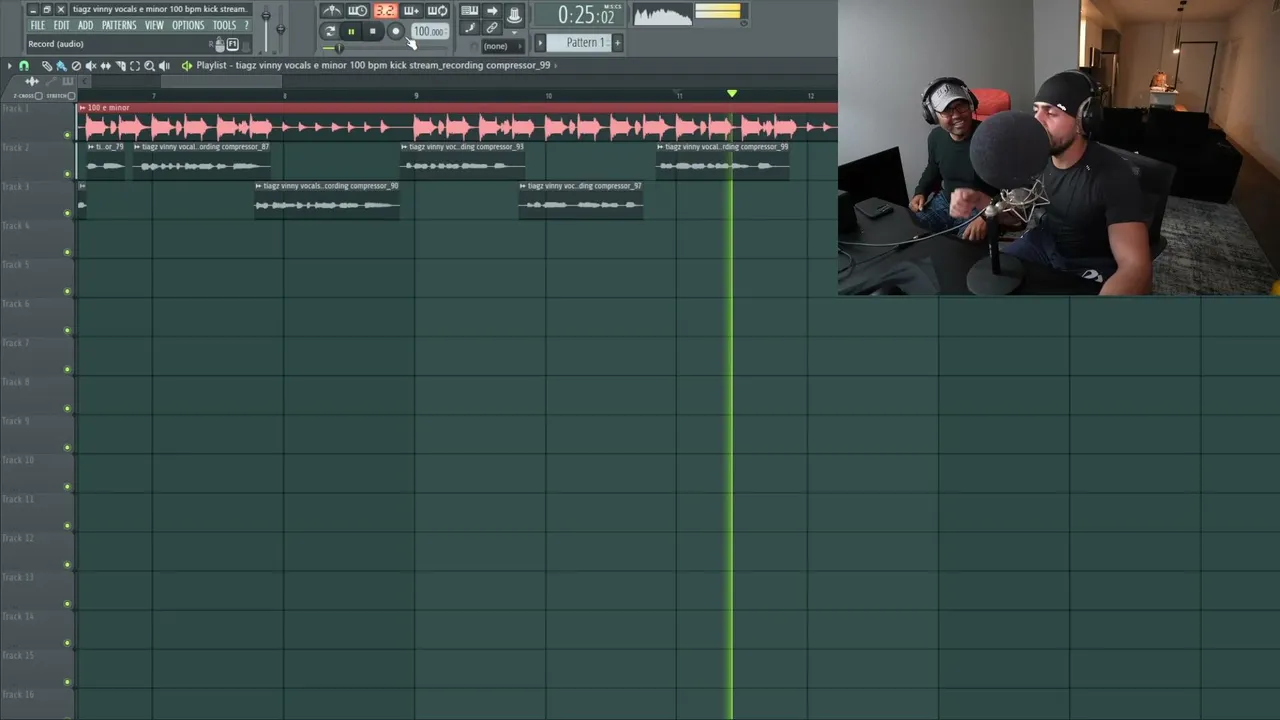Image resolution: width=1280 pixels, height=720 pixels.
Task: Click the Playlist title text
Action: pyautogui.click(x=373, y=66)
